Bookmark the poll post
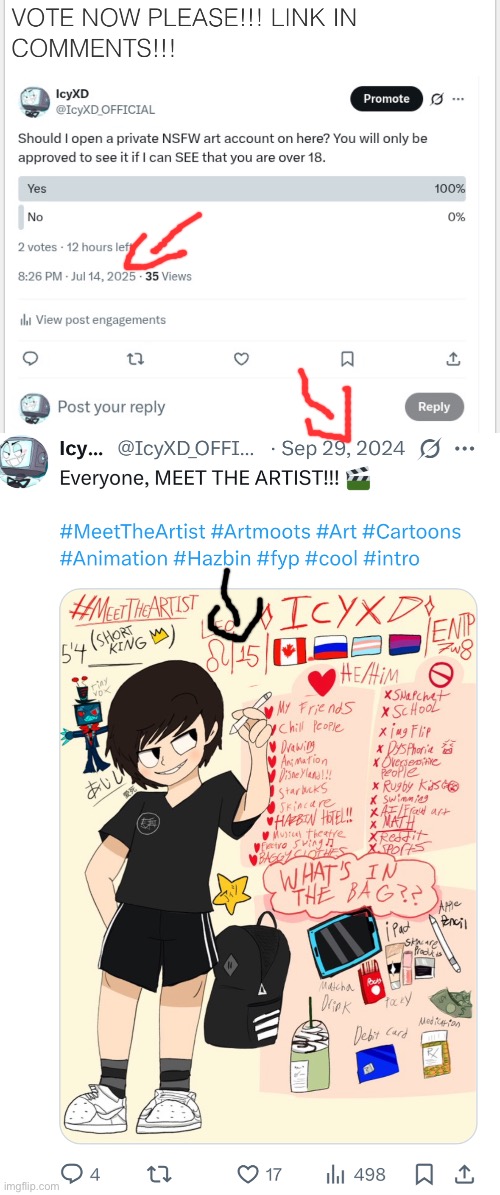Image resolution: width=500 pixels, height=1195 pixels. 347,358
